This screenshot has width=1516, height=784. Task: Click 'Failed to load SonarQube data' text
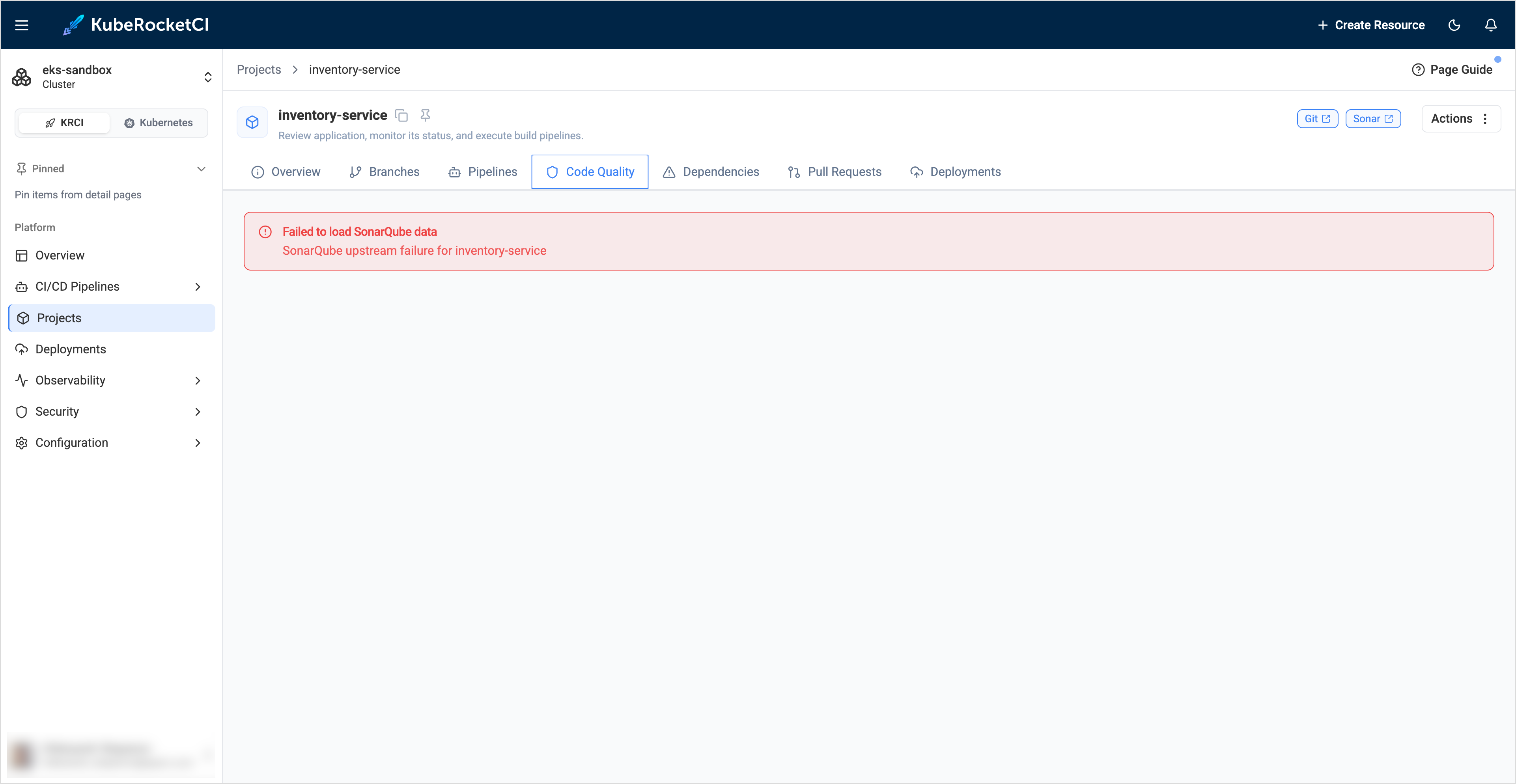coord(360,232)
